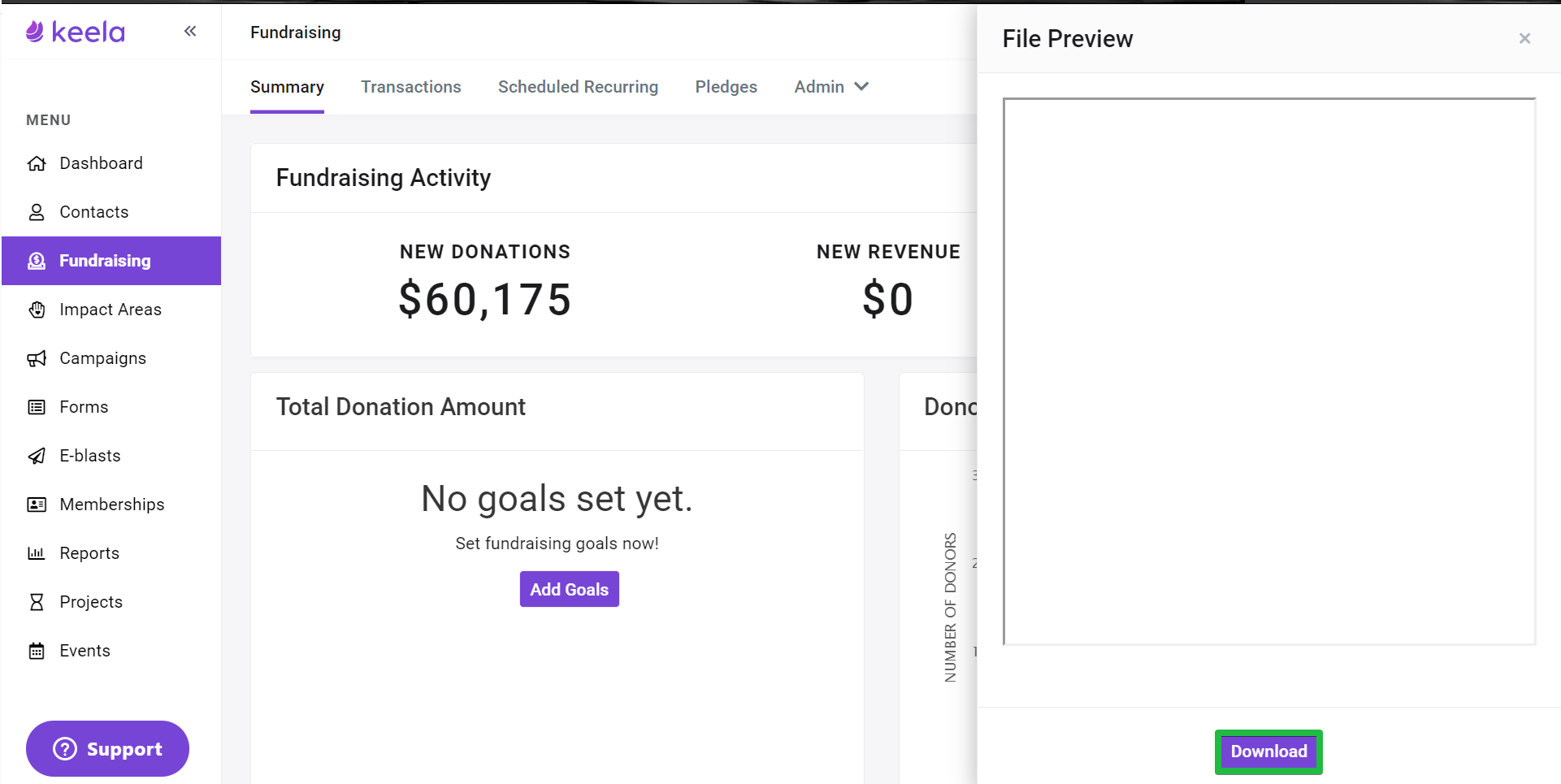Click the $60,175 new donations value

point(485,299)
